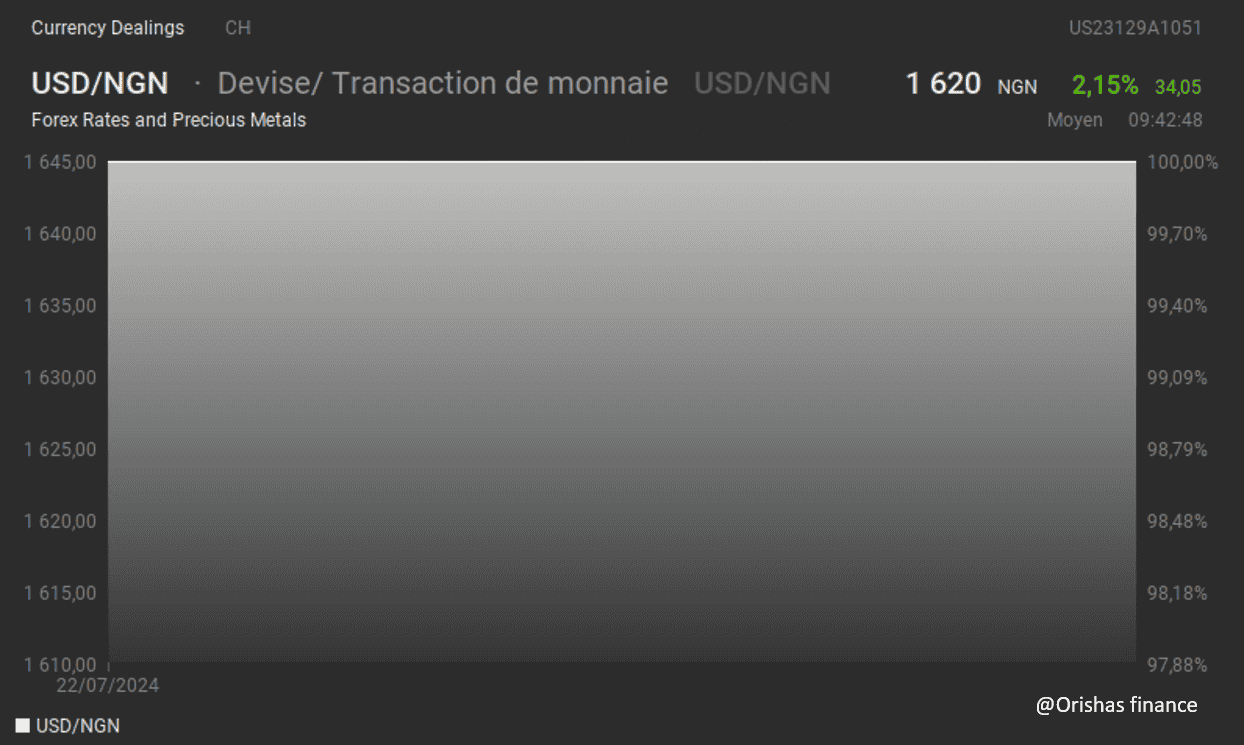Click the grey USD/NGN symbol label
Viewport: 1244px width, 745px height.
[x=763, y=83]
